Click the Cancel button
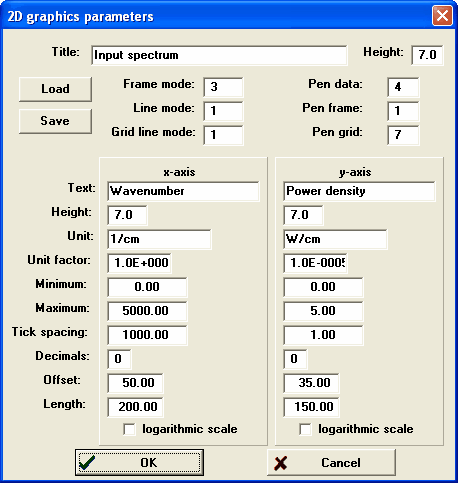458x483 pixels. pyautogui.click(x=331, y=462)
